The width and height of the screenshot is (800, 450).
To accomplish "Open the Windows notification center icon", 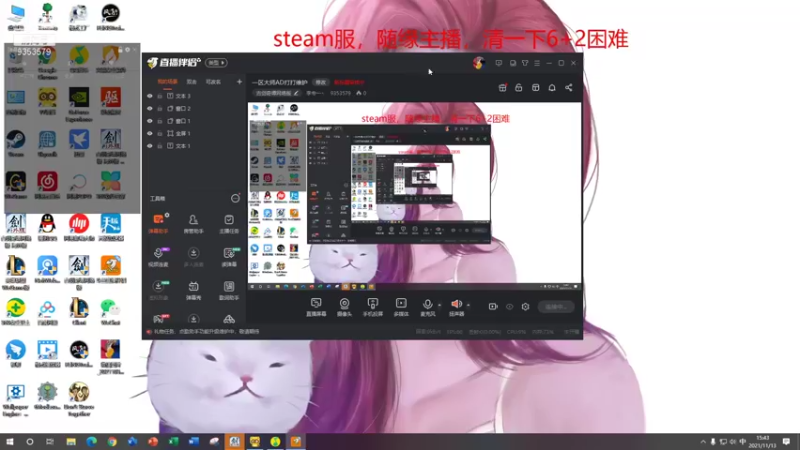I will point(786,441).
